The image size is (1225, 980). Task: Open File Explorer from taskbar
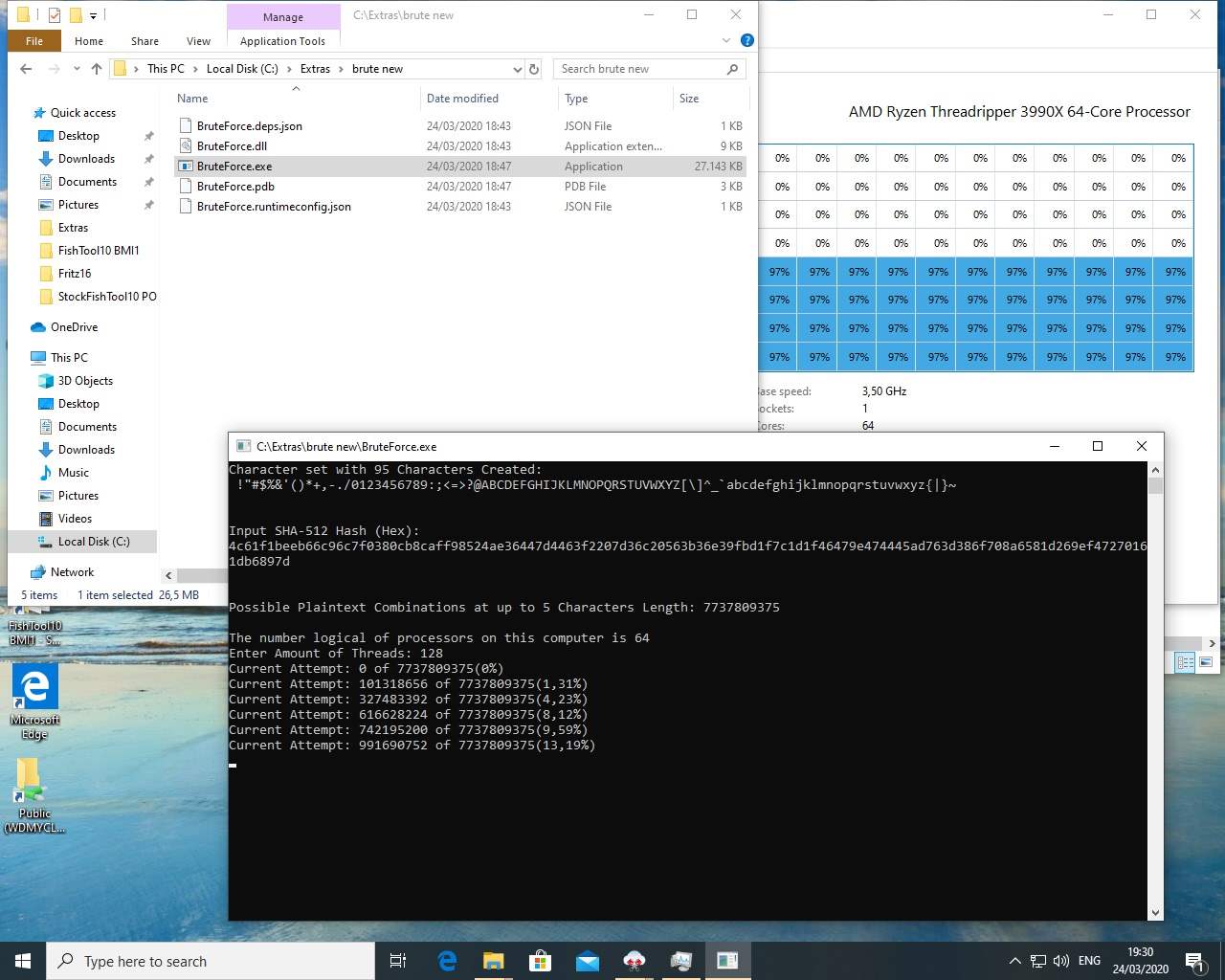493,960
